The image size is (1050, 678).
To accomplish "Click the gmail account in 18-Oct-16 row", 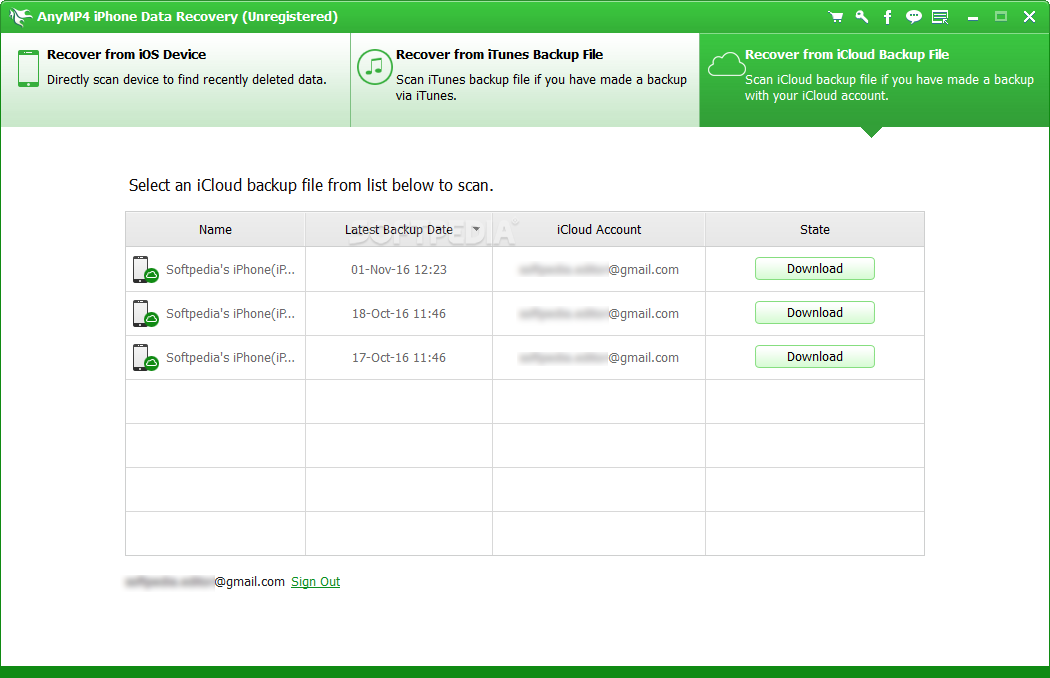I will pos(599,314).
